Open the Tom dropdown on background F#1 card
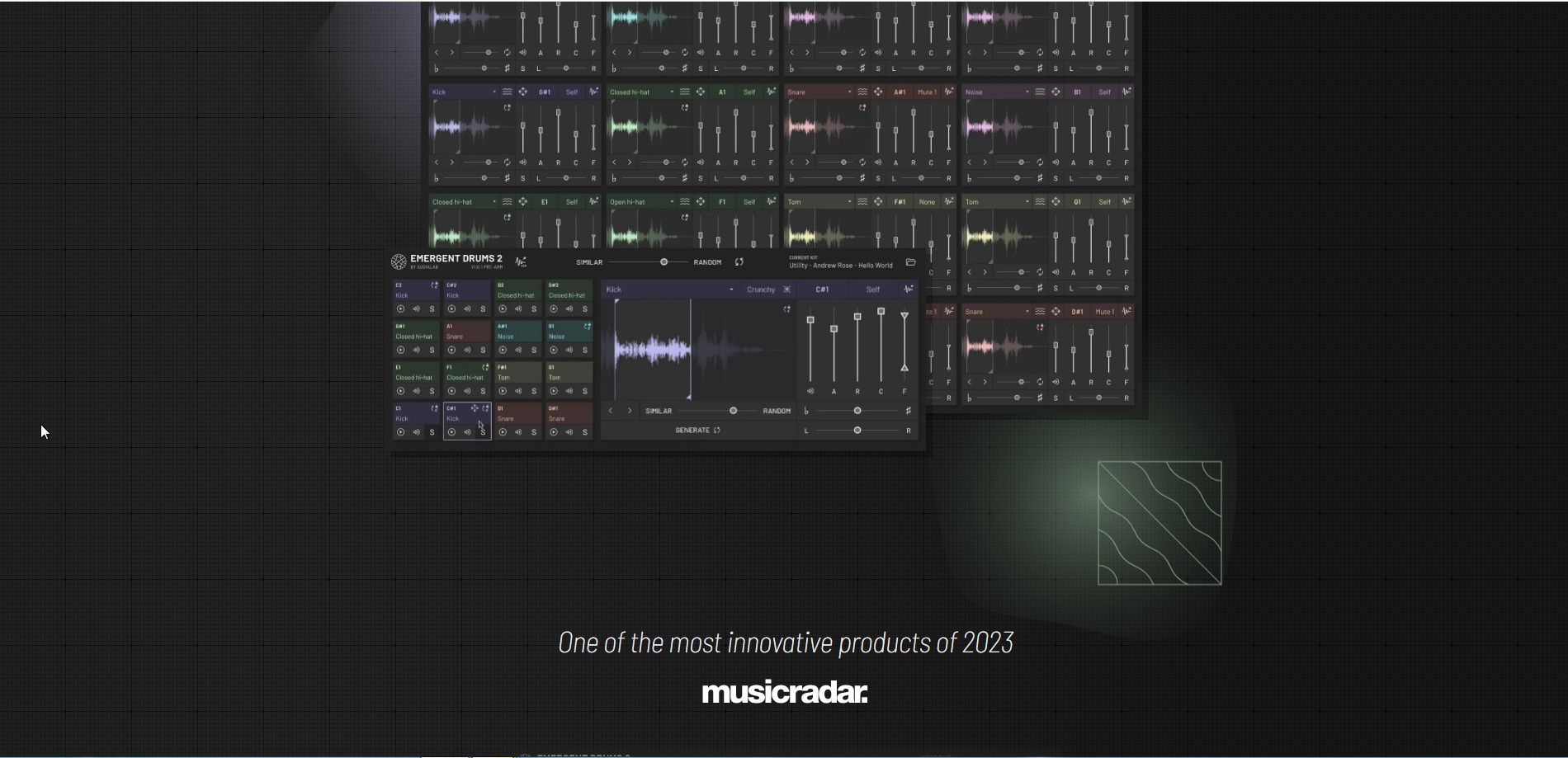Screen dimensions: 1568x758 pyautogui.click(x=819, y=202)
